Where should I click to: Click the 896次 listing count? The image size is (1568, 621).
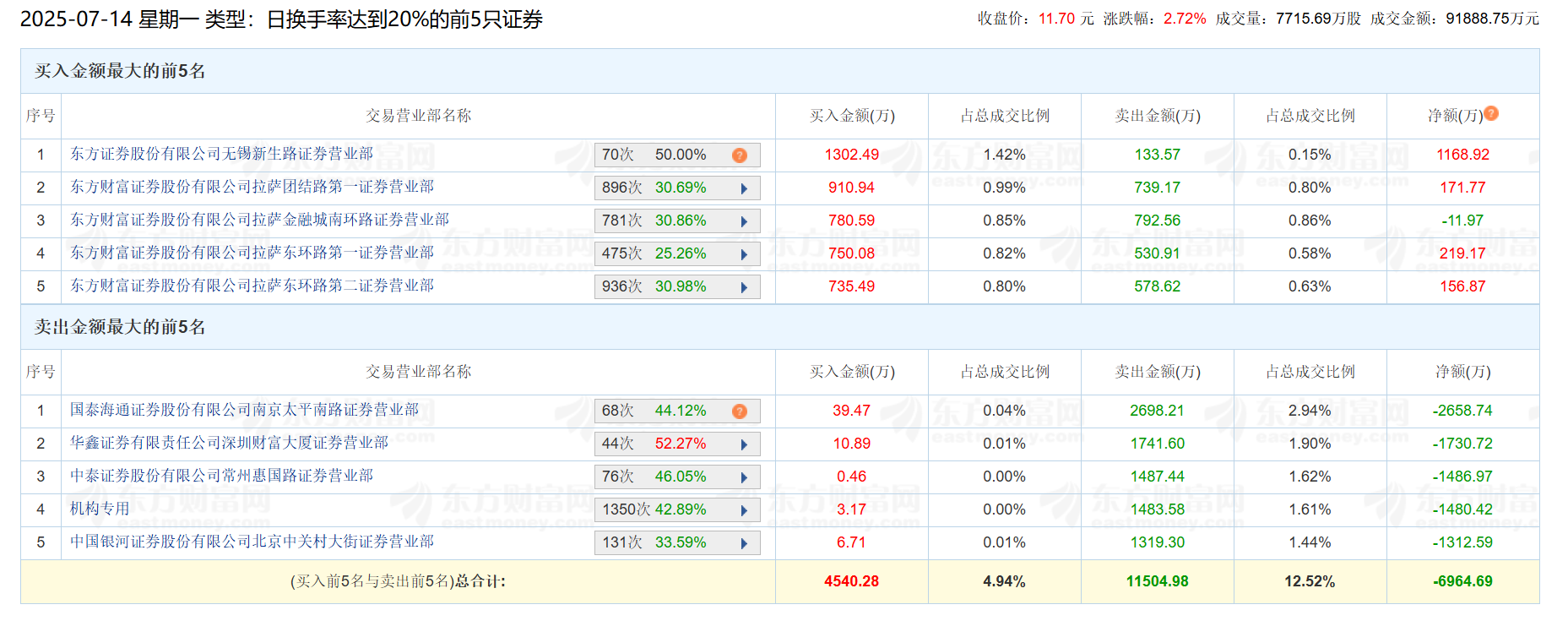[x=621, y=188]
